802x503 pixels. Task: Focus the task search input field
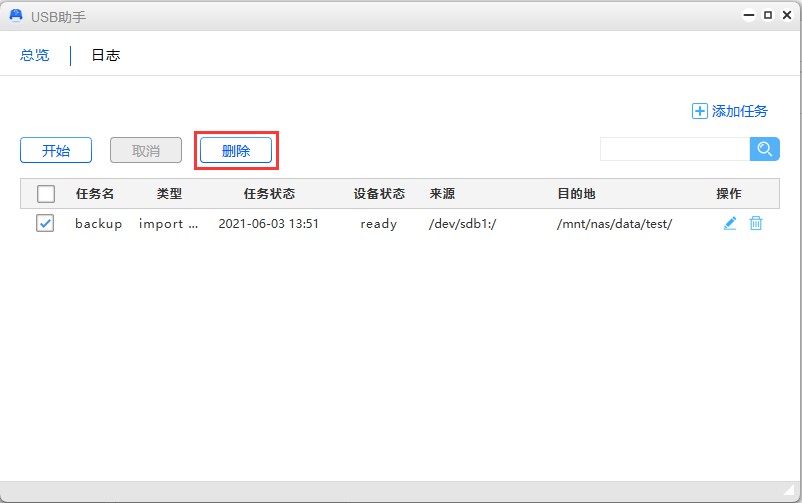click(x=675, y=149)
